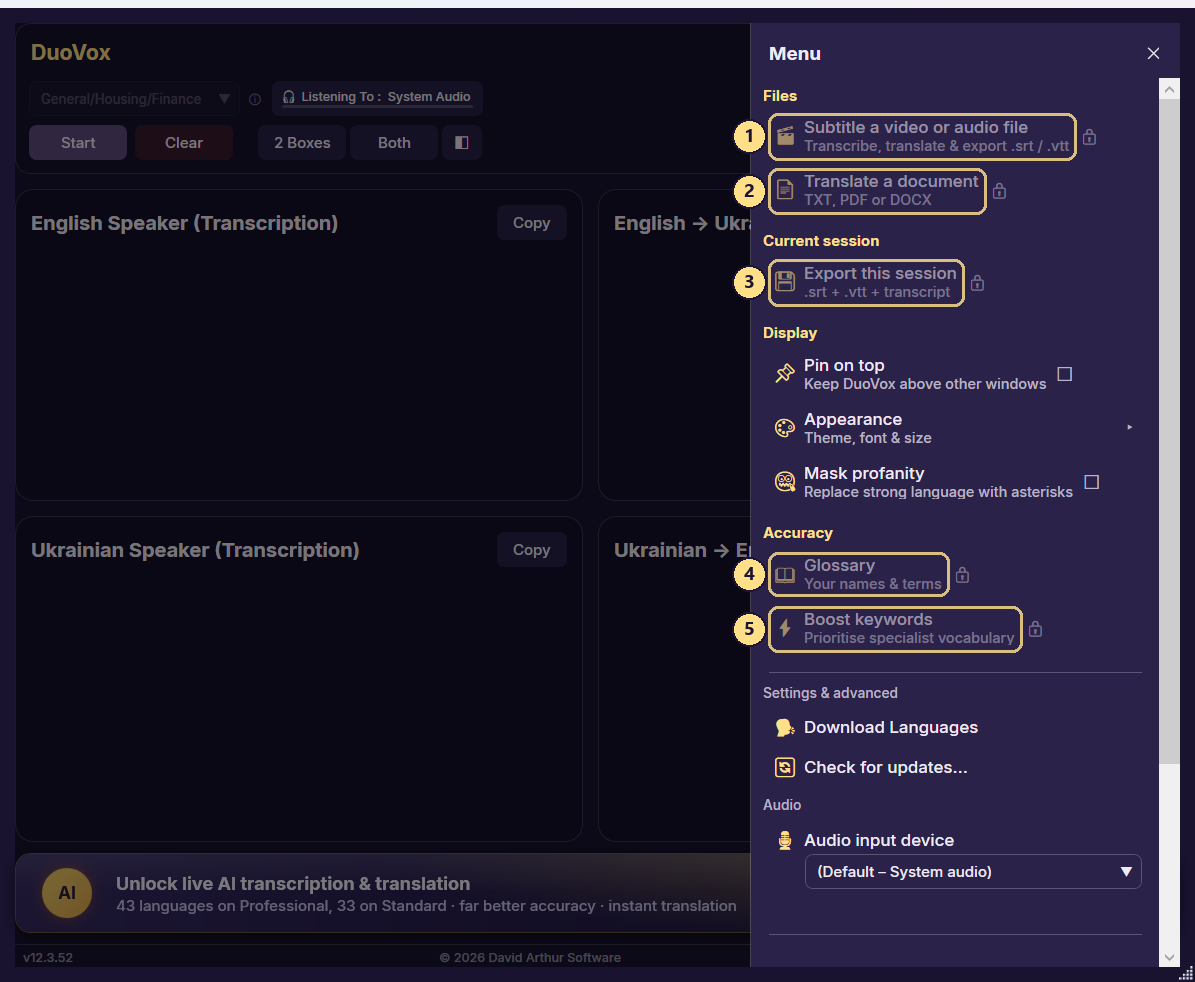Tick the Mask profanity checkbox
This screenshot has width=1195, height=982.
tap(1091, 482)
